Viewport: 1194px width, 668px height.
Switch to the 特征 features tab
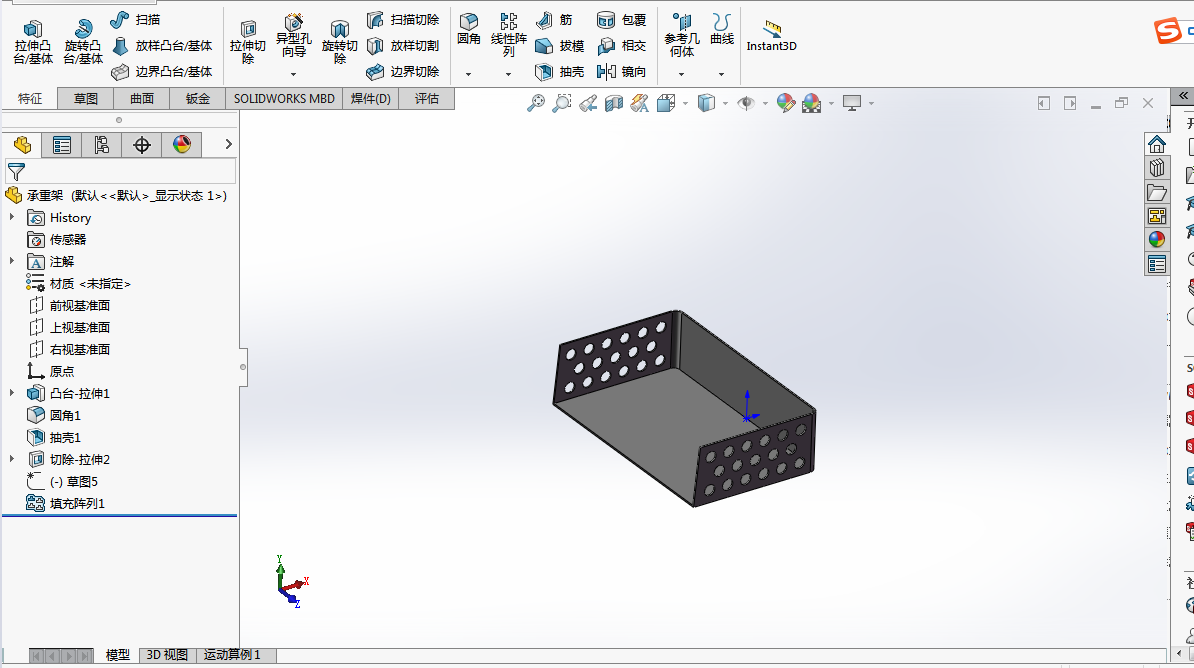[30, 99]
